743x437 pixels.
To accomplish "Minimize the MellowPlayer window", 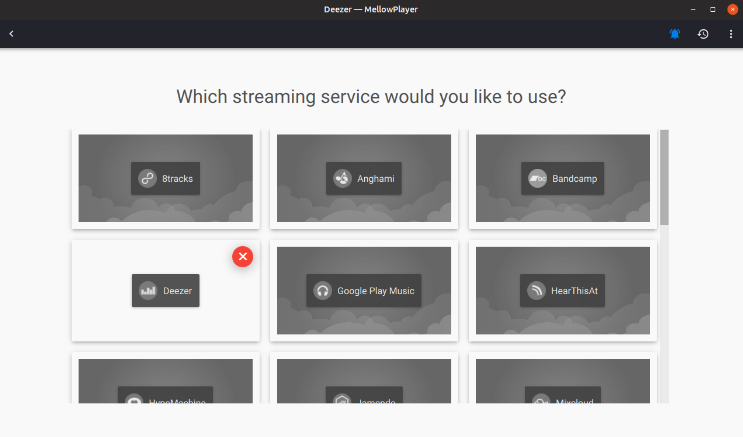I will pos(693,9).
